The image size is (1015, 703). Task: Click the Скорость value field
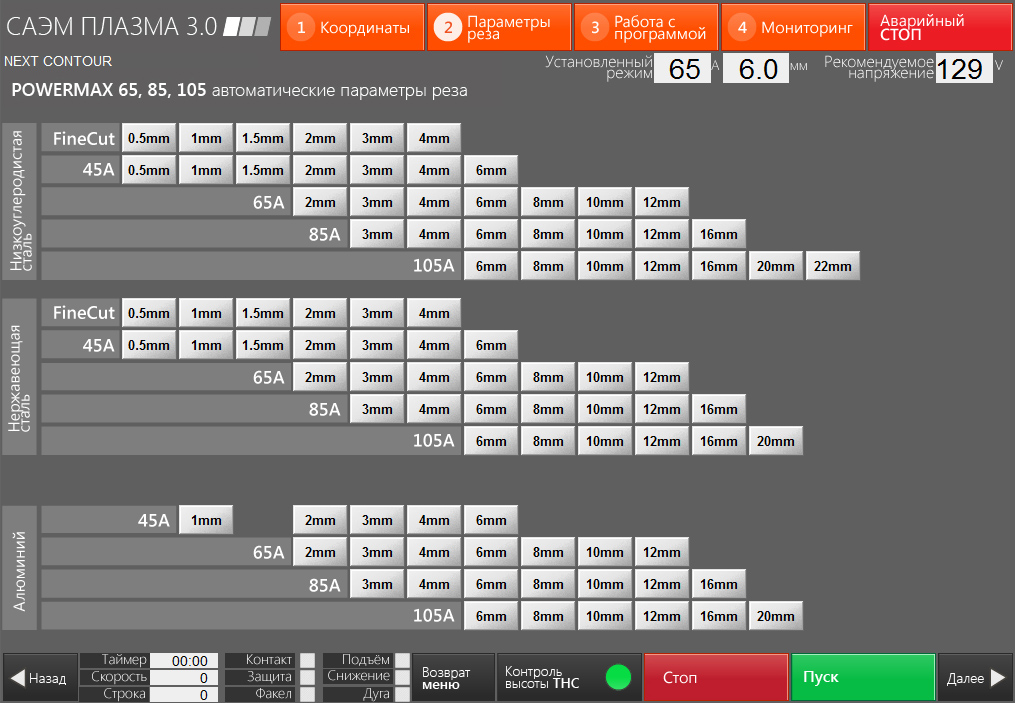[x=184, y=677]
